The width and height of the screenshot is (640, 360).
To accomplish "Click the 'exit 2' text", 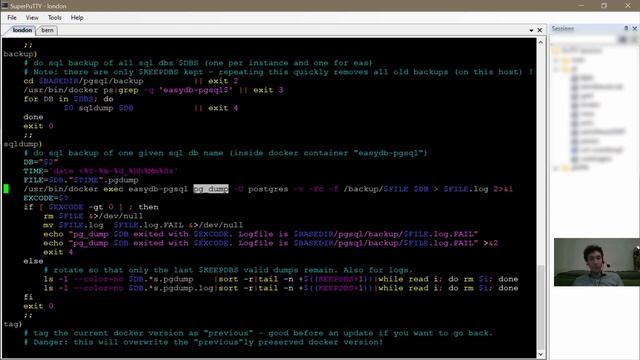I will point(223,81).
